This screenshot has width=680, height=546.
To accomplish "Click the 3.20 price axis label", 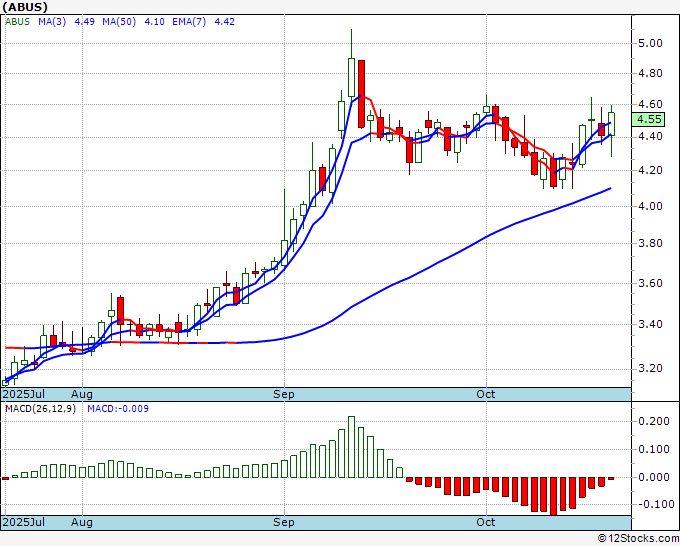I will click(x=648, y=368).
